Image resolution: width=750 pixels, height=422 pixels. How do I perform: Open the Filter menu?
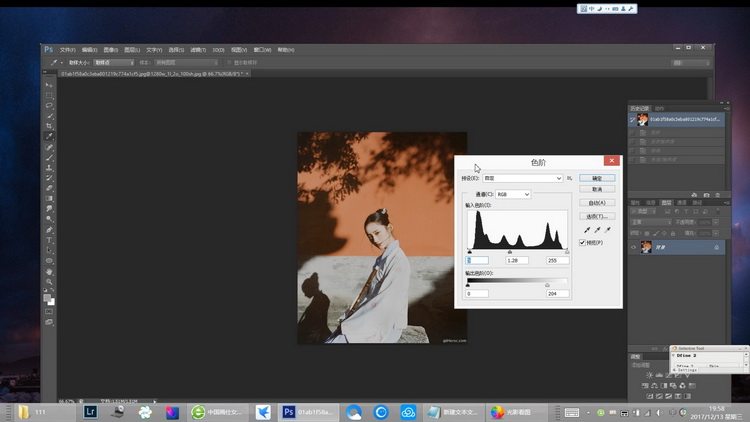[198, 50]
